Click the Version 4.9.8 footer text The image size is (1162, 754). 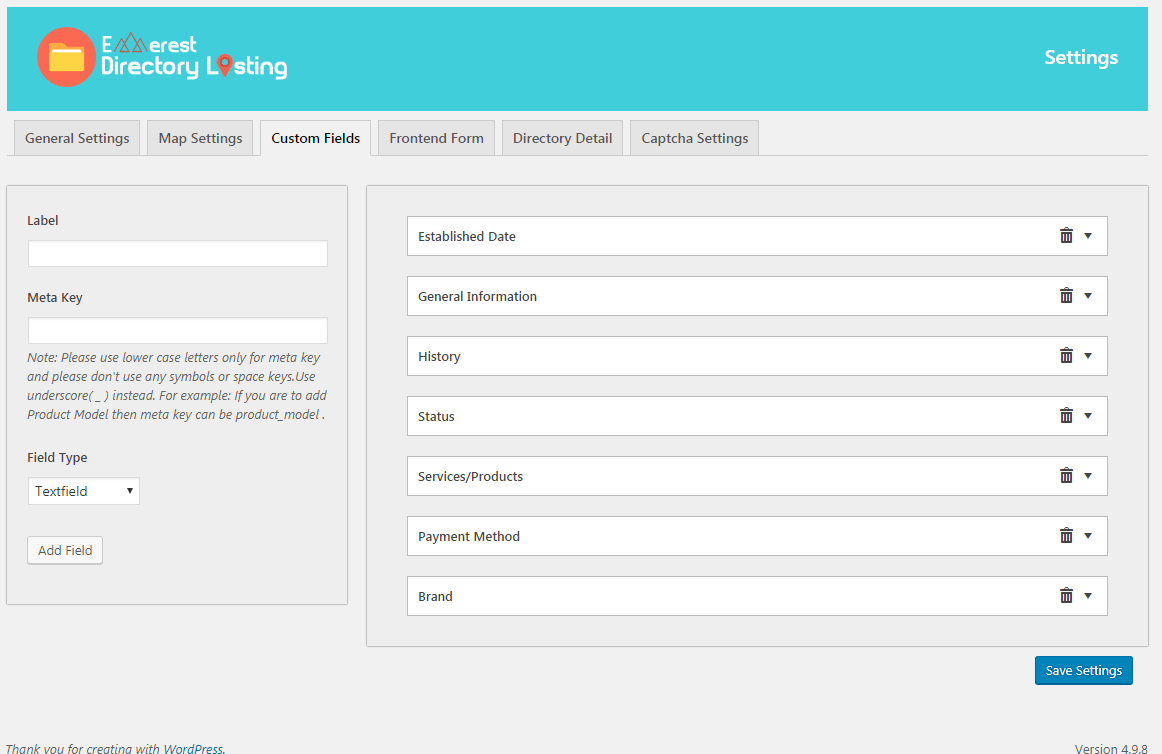pyautogui.click(x=1111, y=748)
